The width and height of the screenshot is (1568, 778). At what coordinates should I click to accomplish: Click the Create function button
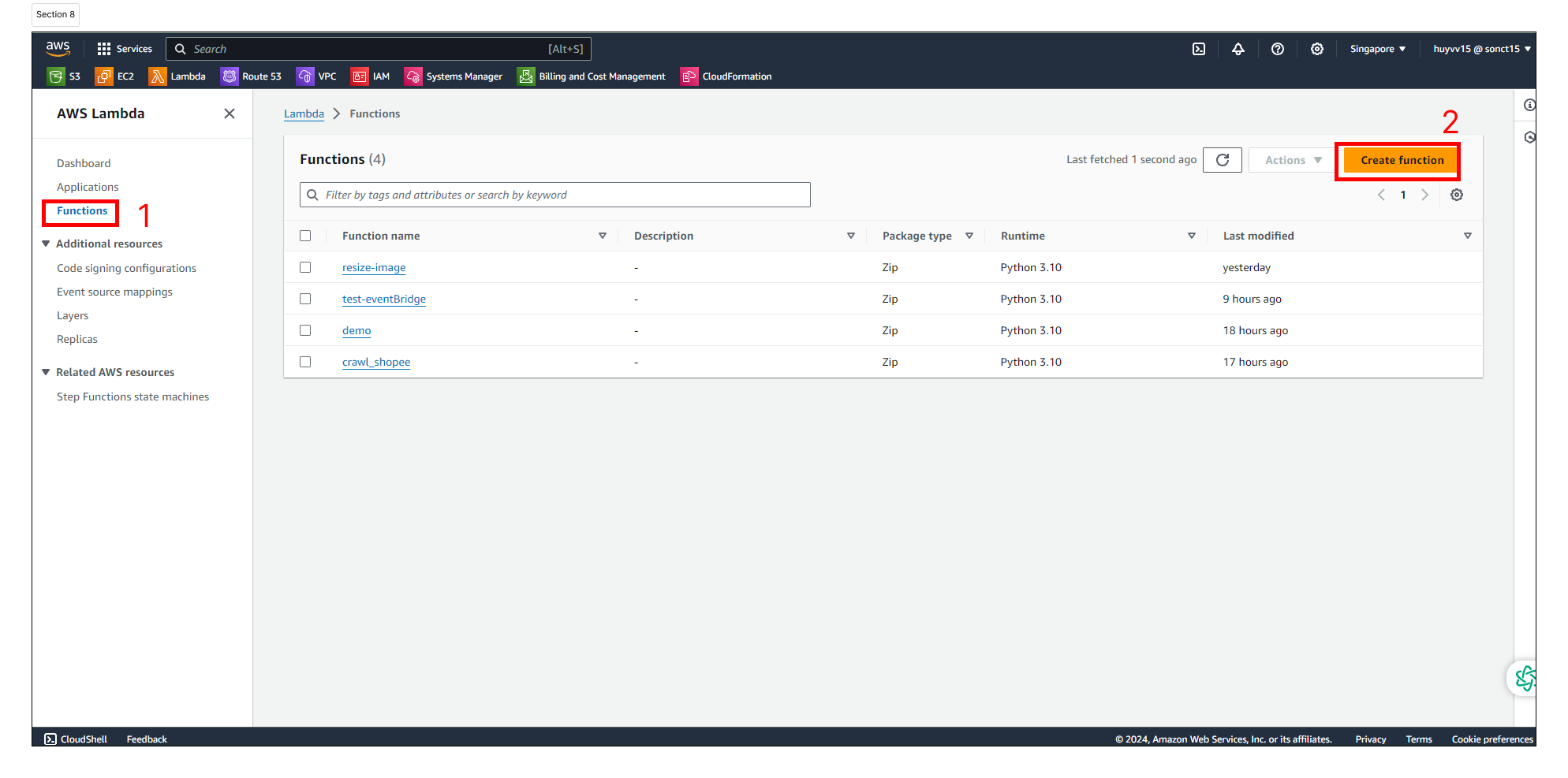click(x=1402, y=160)
